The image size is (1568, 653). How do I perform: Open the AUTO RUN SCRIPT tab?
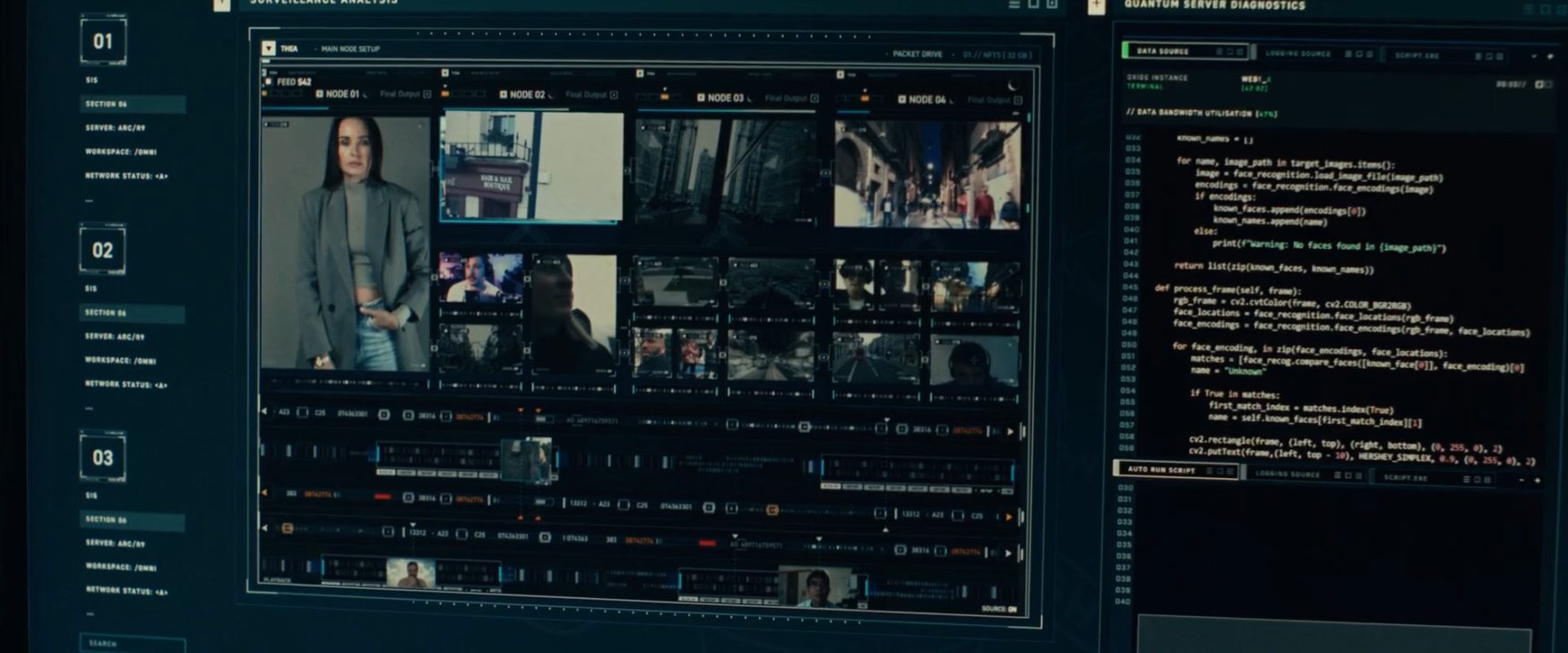1161,469
